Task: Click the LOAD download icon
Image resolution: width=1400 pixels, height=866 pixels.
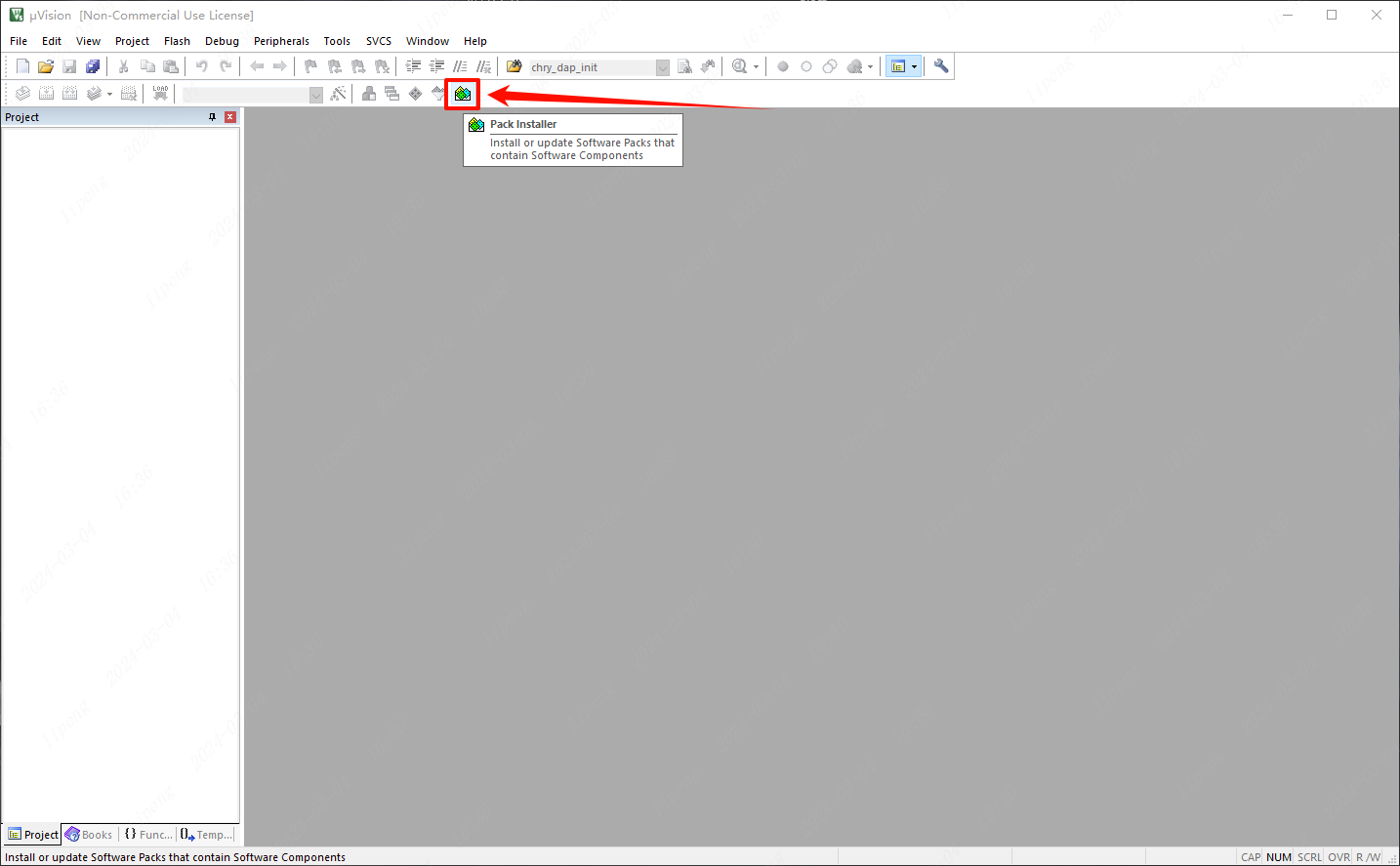Action: [x=160, y=94]
